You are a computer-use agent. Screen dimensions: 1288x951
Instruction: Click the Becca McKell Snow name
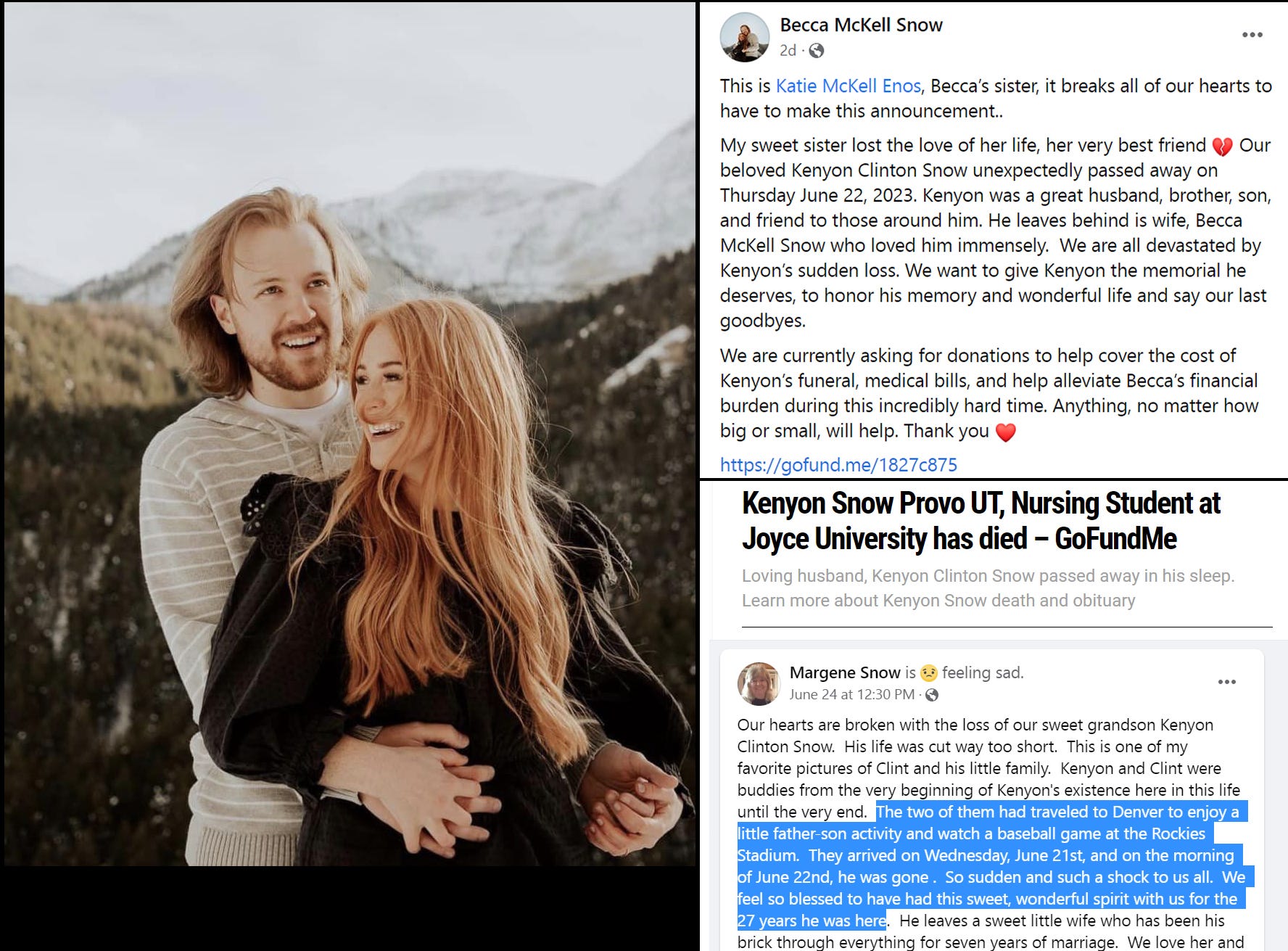tap(861, 25)
